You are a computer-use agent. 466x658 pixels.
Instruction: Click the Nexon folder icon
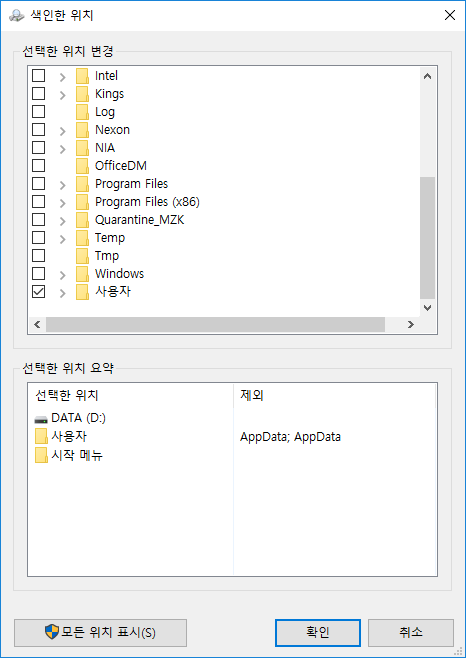(x=82, y=130)
